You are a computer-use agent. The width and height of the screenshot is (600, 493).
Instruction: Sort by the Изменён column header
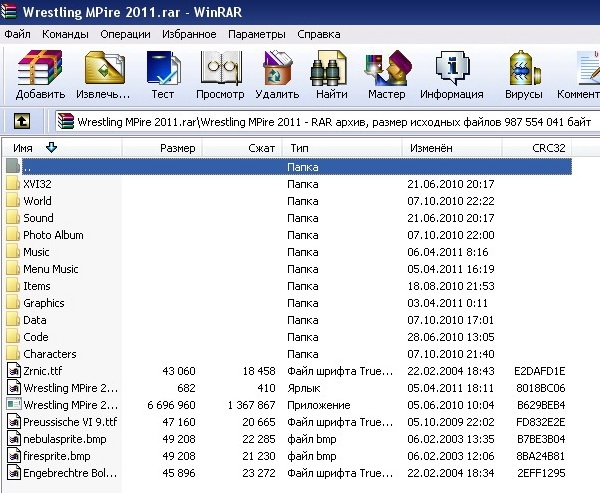click(x=452, y=148)
